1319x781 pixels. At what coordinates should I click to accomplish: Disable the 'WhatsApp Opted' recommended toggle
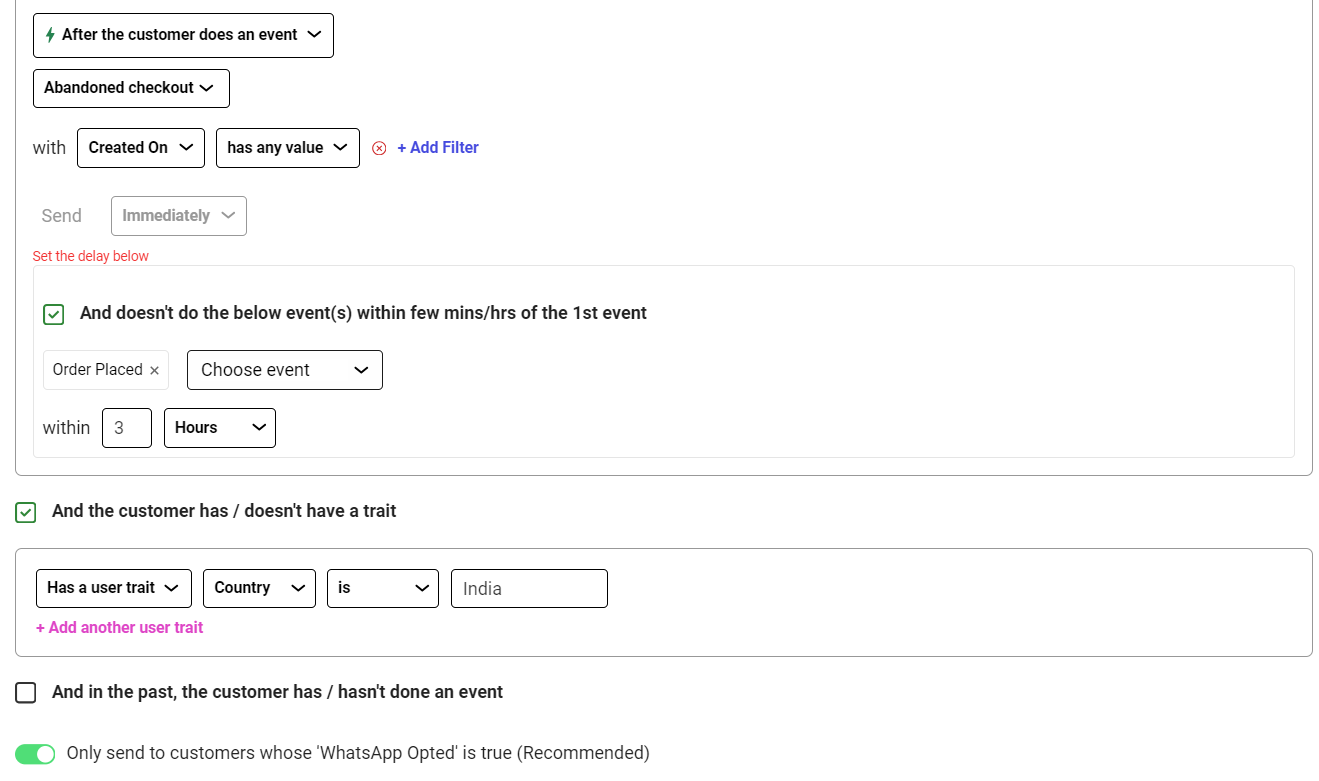click(x=35, y=753)
